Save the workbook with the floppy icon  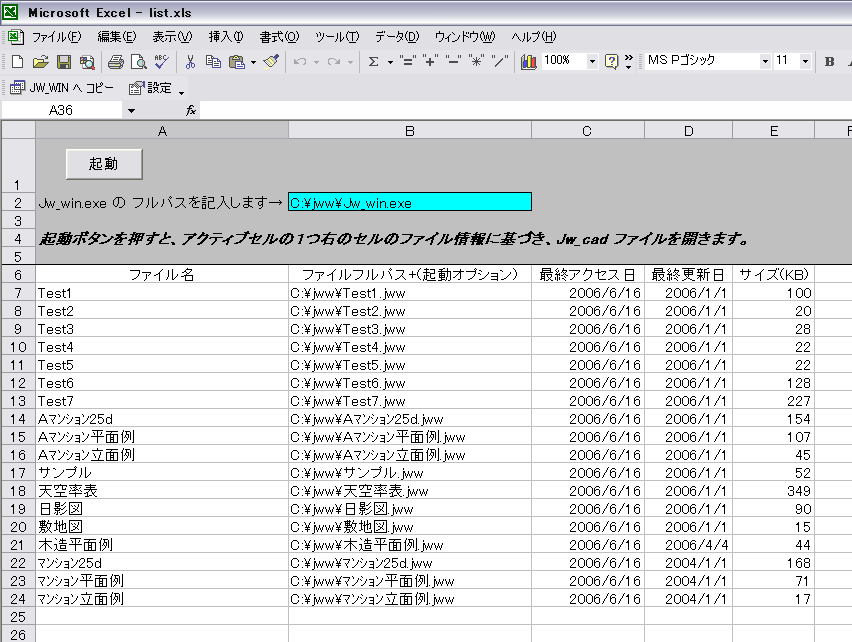point(64,62)
